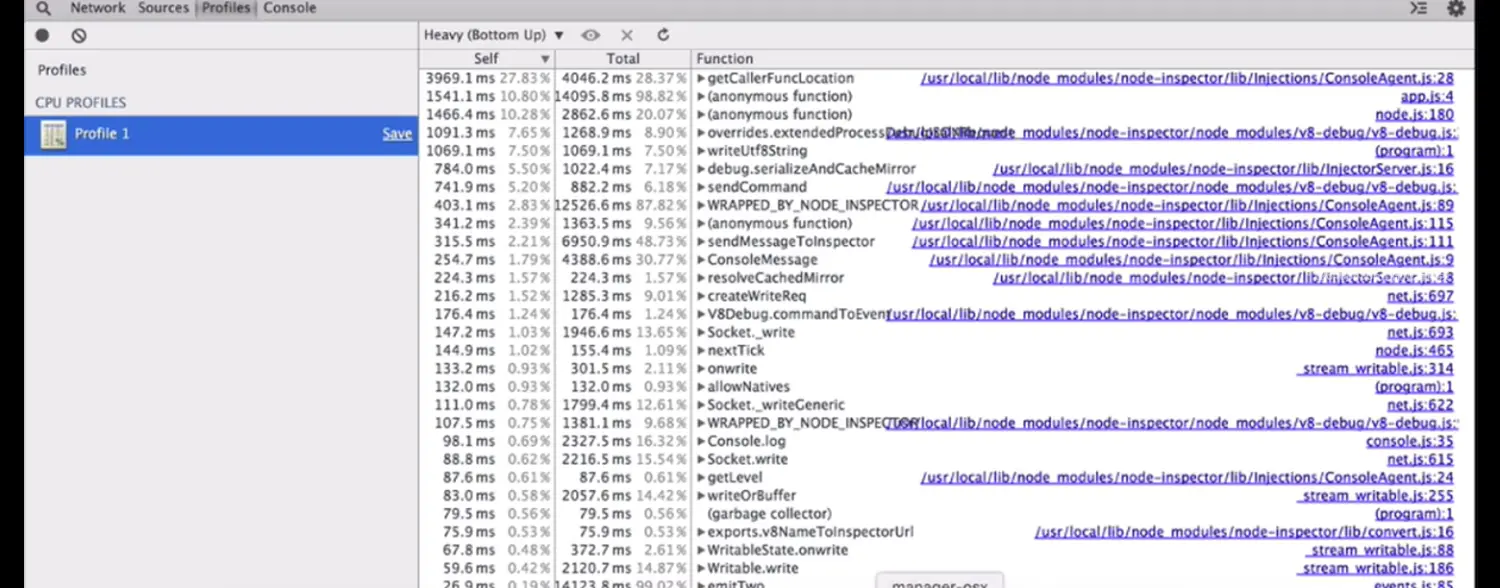
Task: Click the 3969.1 ms self time cell
Action: click(487, 78)
